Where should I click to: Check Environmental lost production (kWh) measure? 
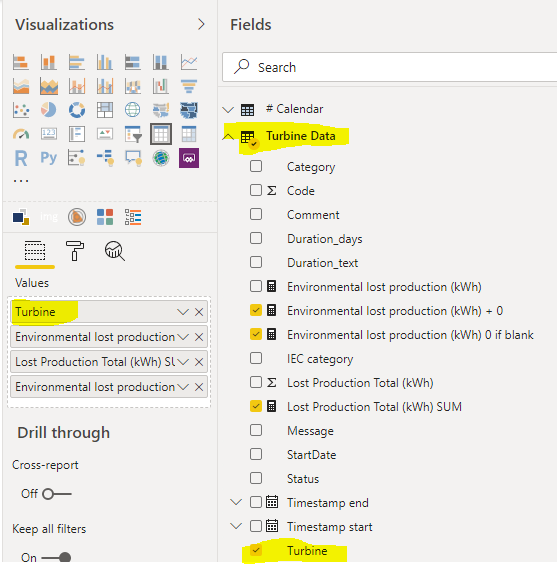256,286
